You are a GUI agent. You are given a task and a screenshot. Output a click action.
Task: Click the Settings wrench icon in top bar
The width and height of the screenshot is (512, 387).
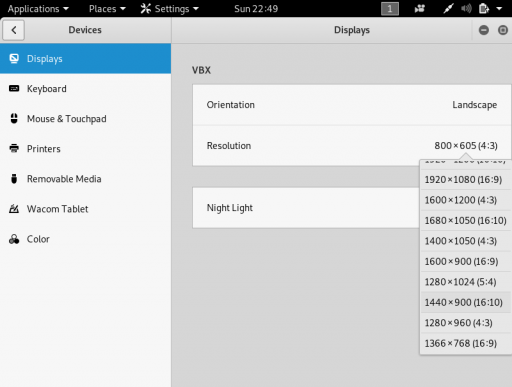point(146,8)
